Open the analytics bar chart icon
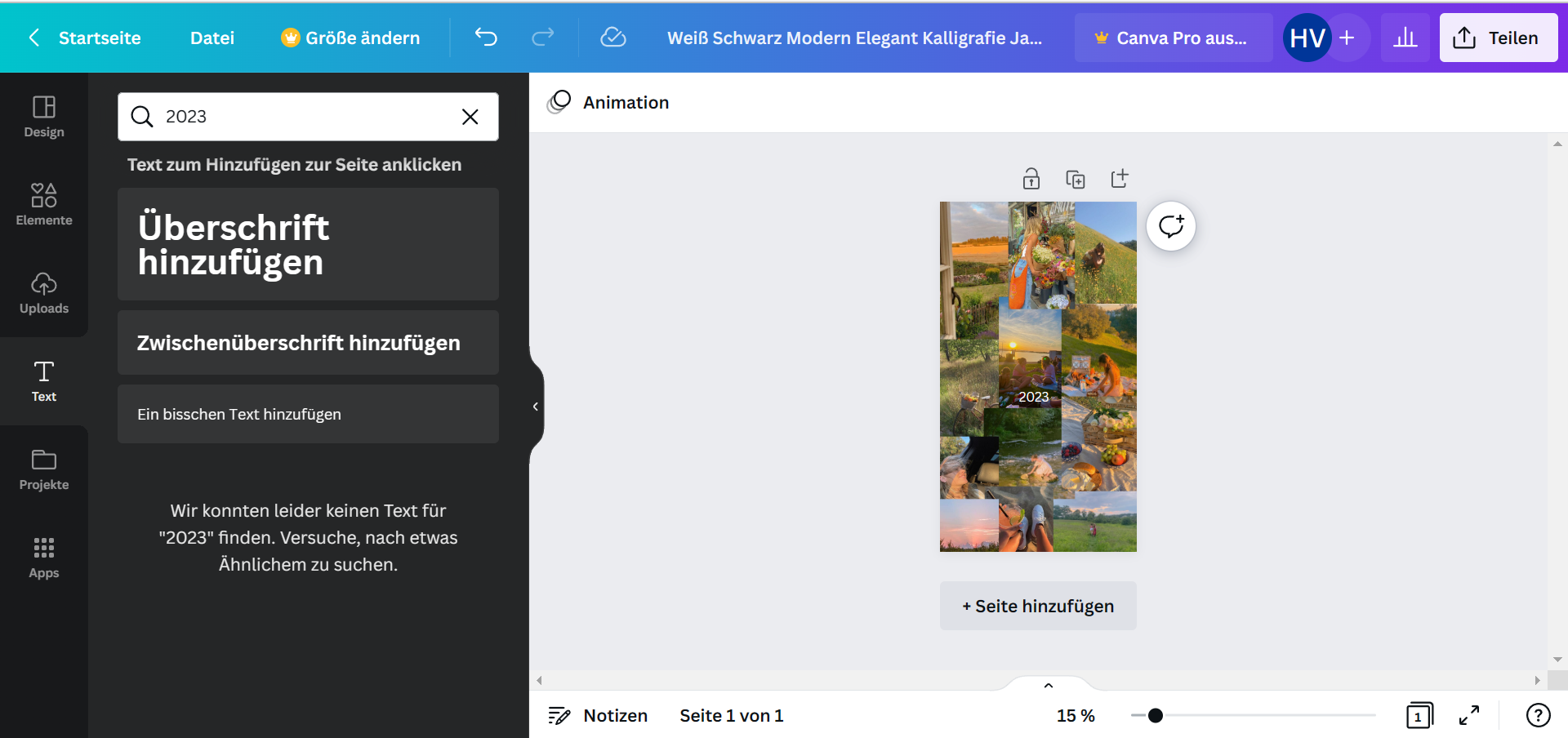 pos(1405,38)
